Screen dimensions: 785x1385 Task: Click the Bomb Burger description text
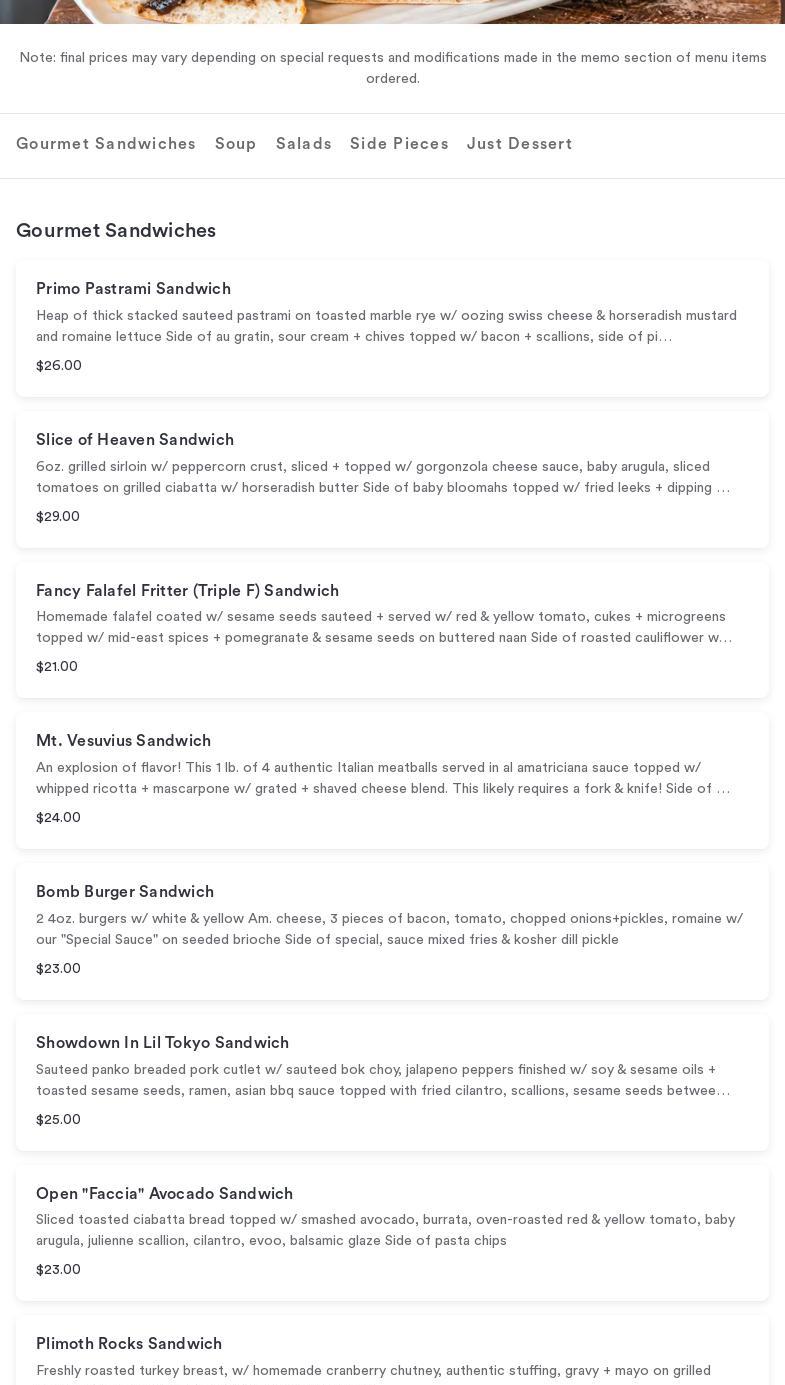[389, 929]
